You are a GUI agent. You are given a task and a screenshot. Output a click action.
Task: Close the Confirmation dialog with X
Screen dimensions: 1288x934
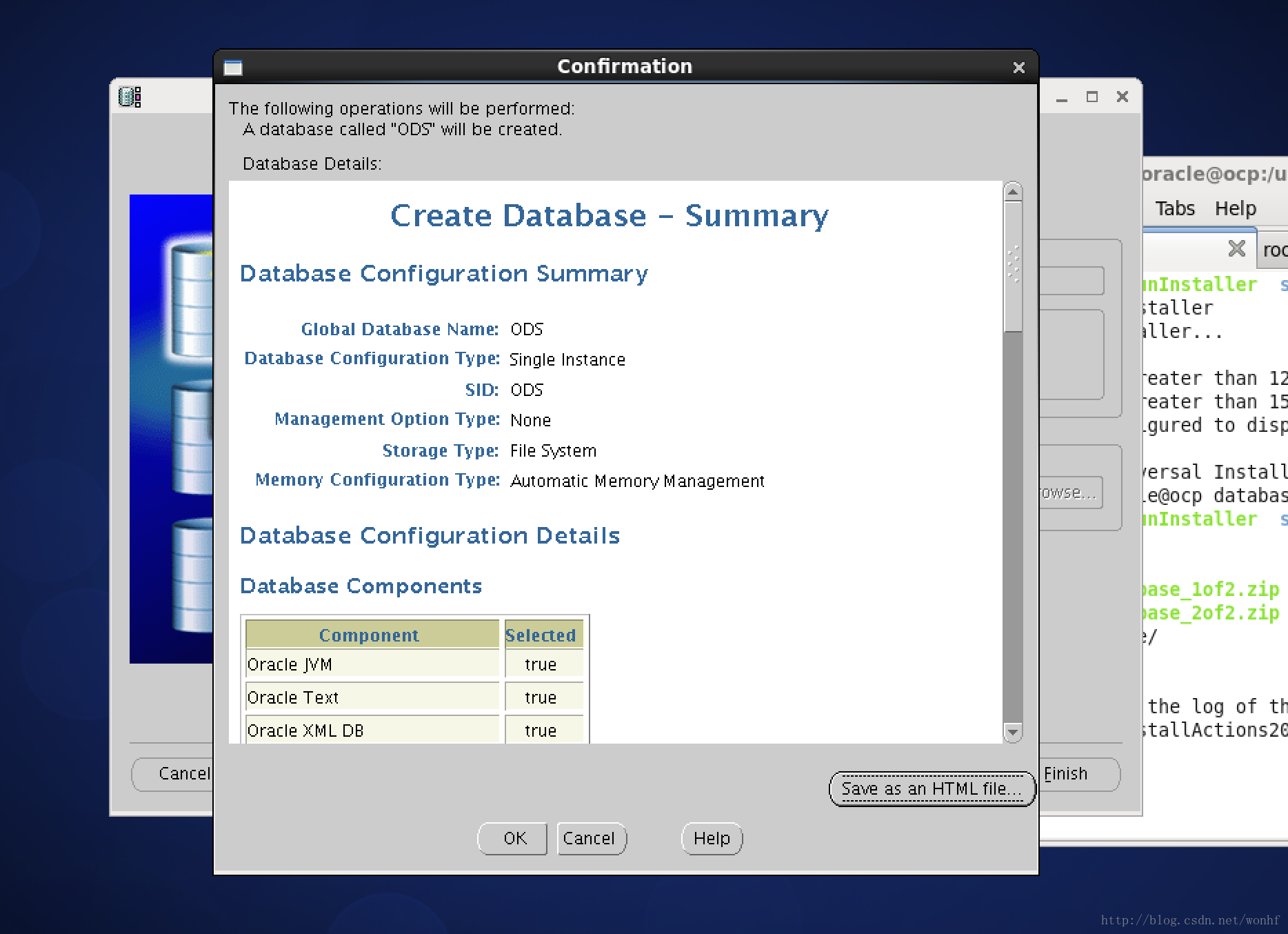[x=1018, y=67]
